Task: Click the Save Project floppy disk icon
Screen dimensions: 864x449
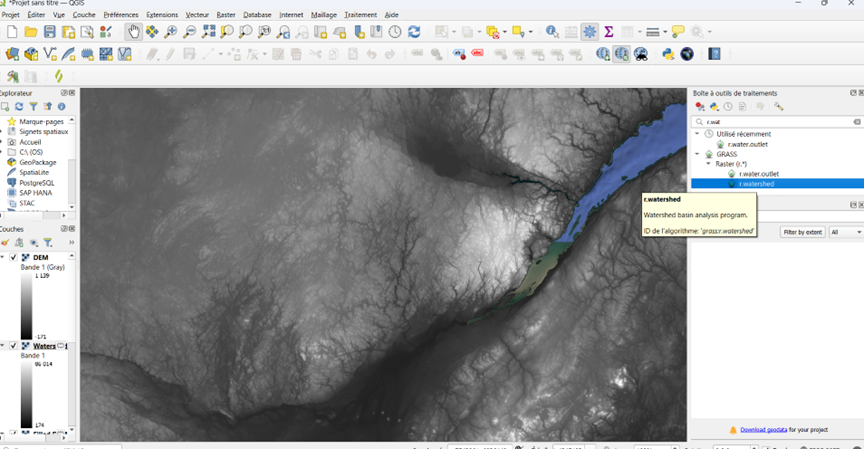Action: (x=49, y=32)
